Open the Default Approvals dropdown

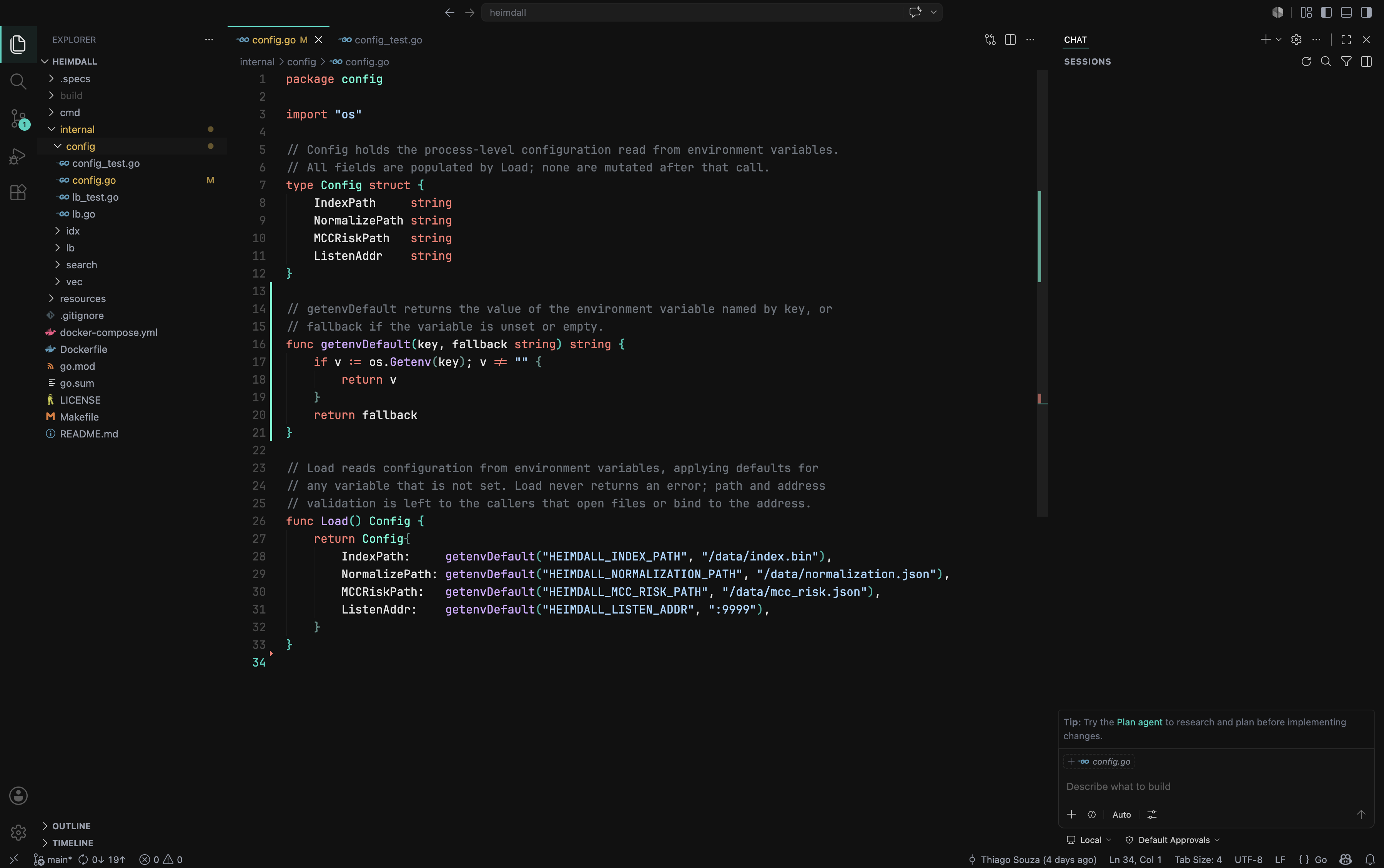(x=1172, y=840)
